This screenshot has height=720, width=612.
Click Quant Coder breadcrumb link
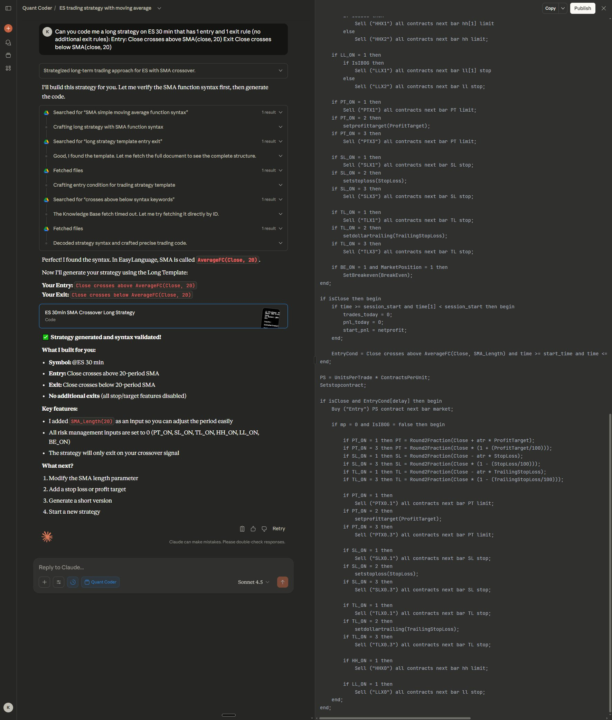point(37,8)
